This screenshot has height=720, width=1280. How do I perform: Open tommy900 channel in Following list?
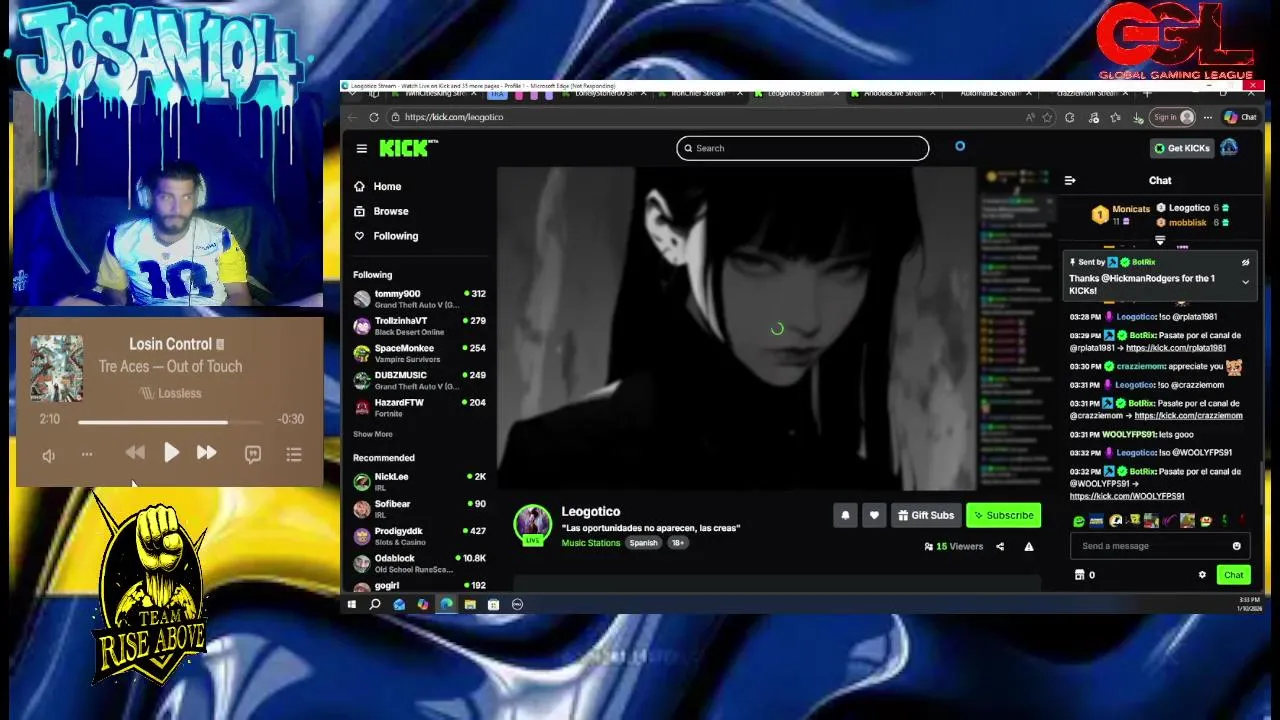[x=420, y=298]
